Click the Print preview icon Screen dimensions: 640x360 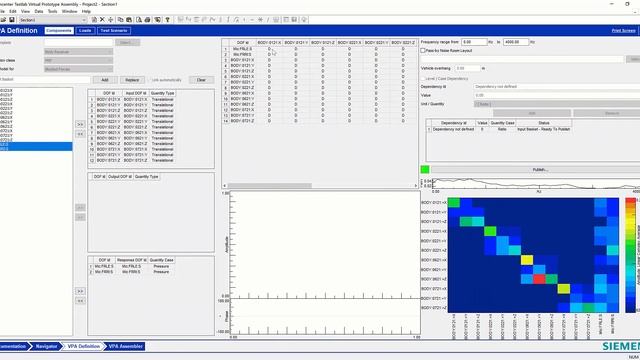click(139, 20)
